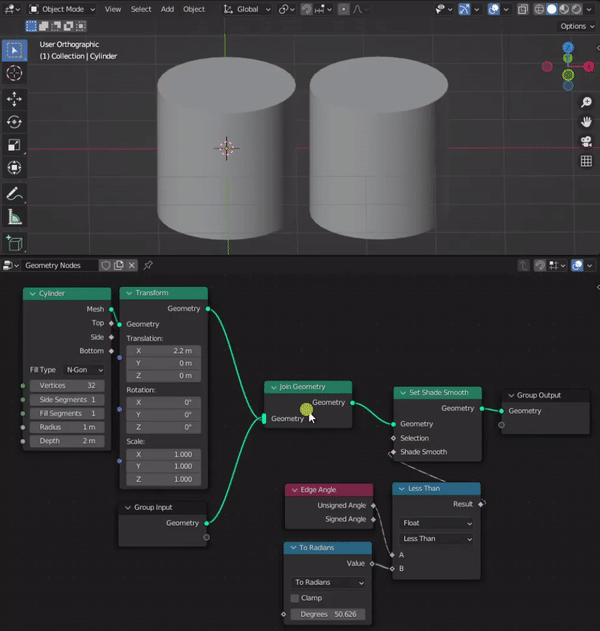
Task: Switch orthographic/perspective grid icon
Action: [586, 161]
